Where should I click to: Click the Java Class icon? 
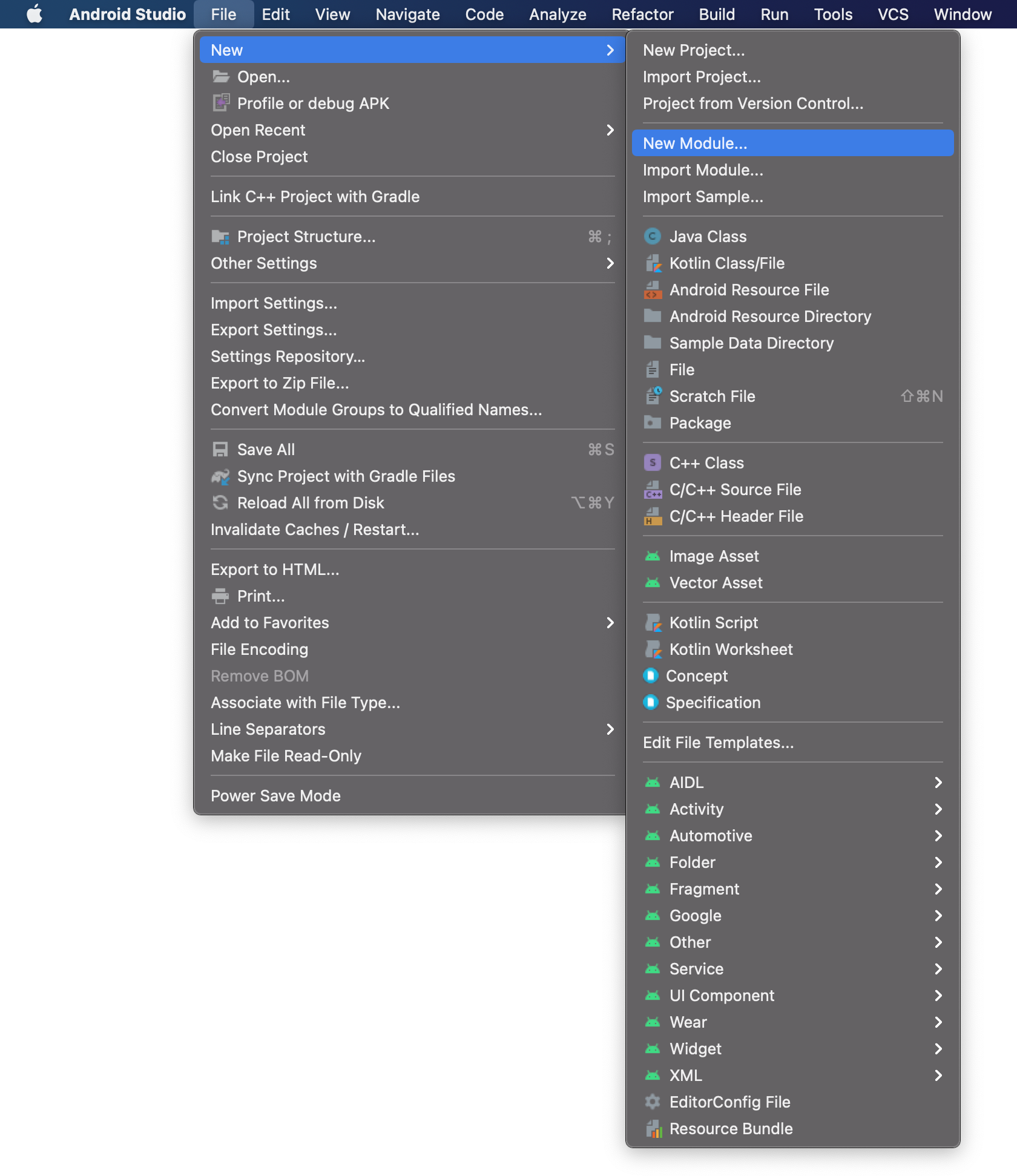[652, 237]
